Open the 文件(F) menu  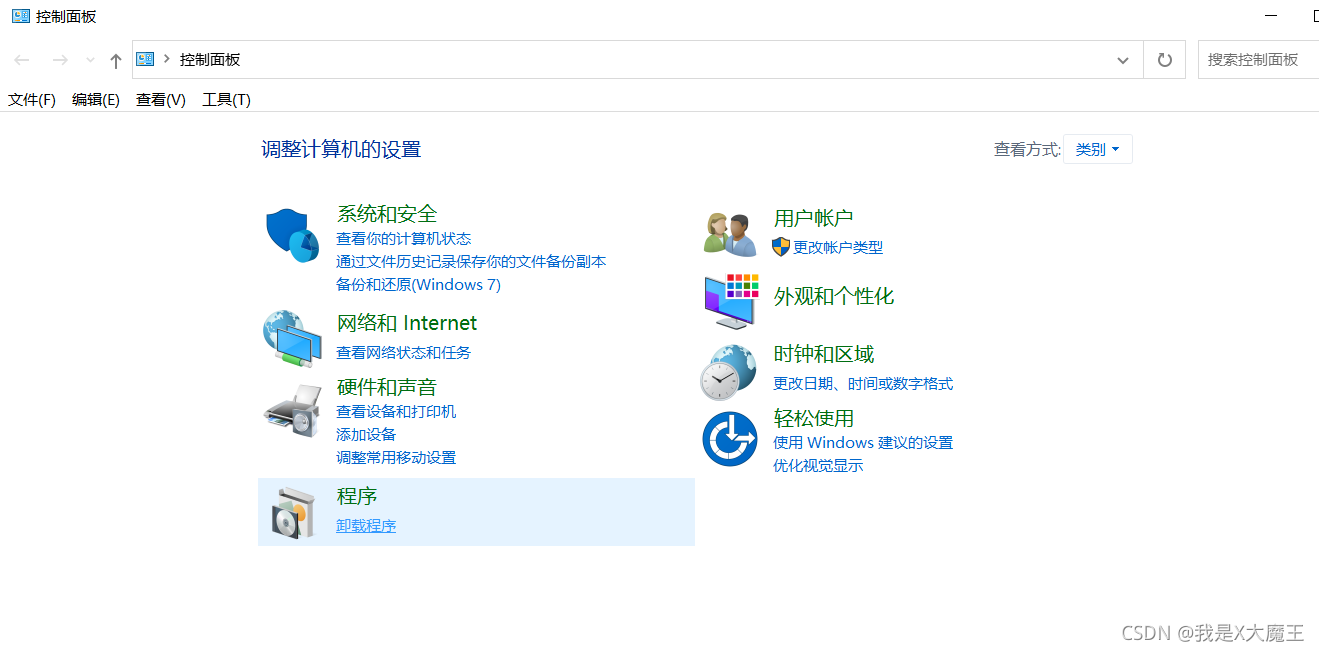(32, 99)
